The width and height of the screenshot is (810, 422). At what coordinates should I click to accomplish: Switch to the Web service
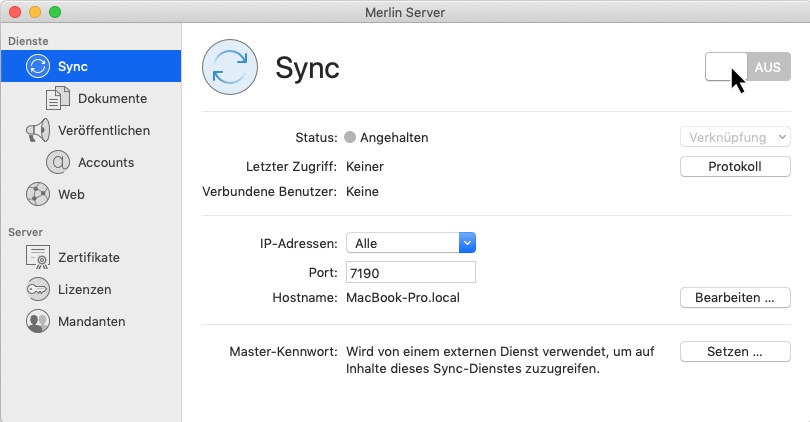[x=71, y=195]
